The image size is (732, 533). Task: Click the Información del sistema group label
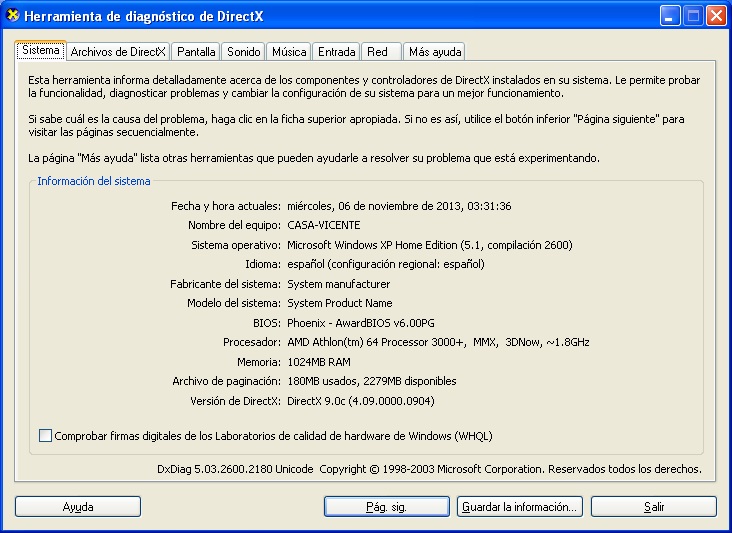[94, 181]
